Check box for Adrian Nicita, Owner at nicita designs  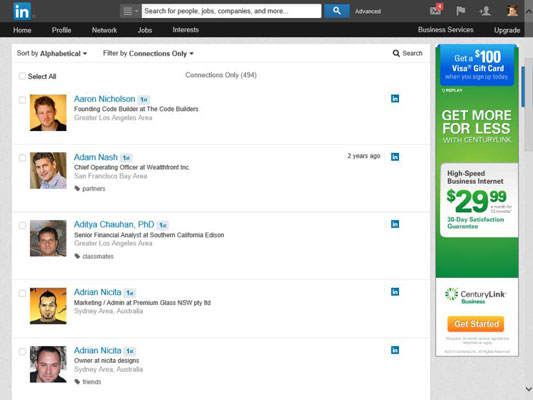click(22, 351)
